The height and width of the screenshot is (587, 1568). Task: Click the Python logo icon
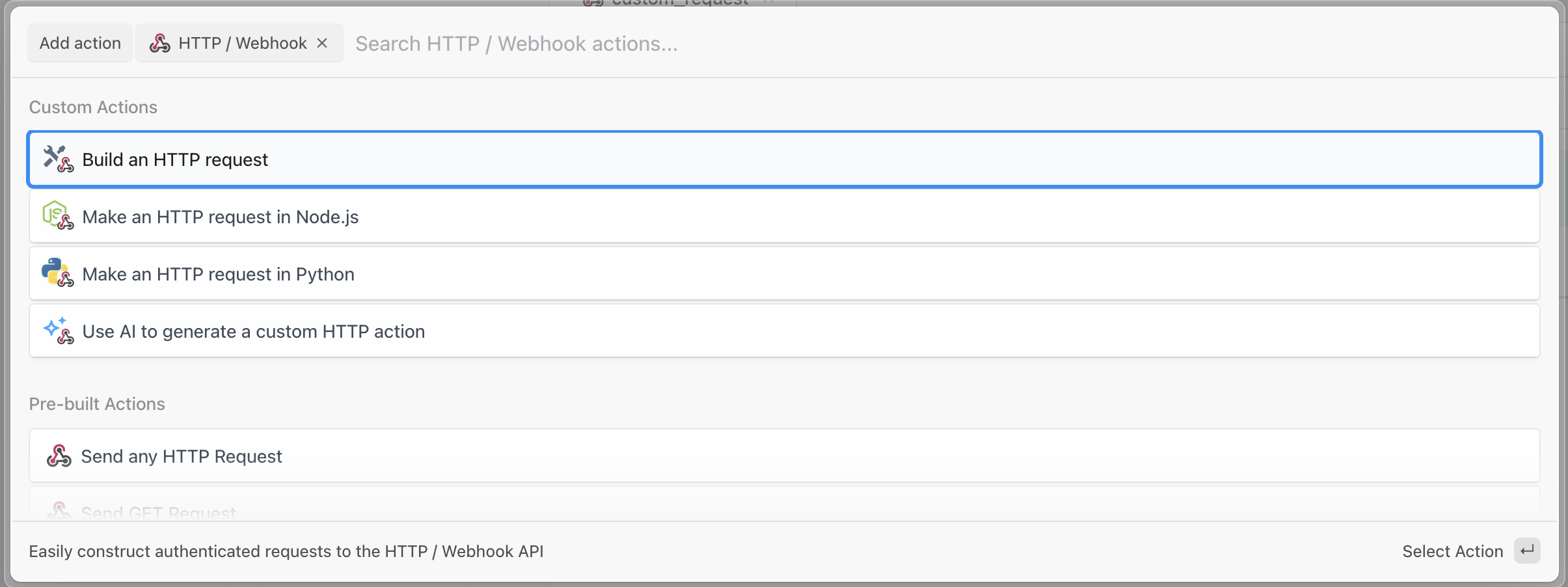pos(55,271)
